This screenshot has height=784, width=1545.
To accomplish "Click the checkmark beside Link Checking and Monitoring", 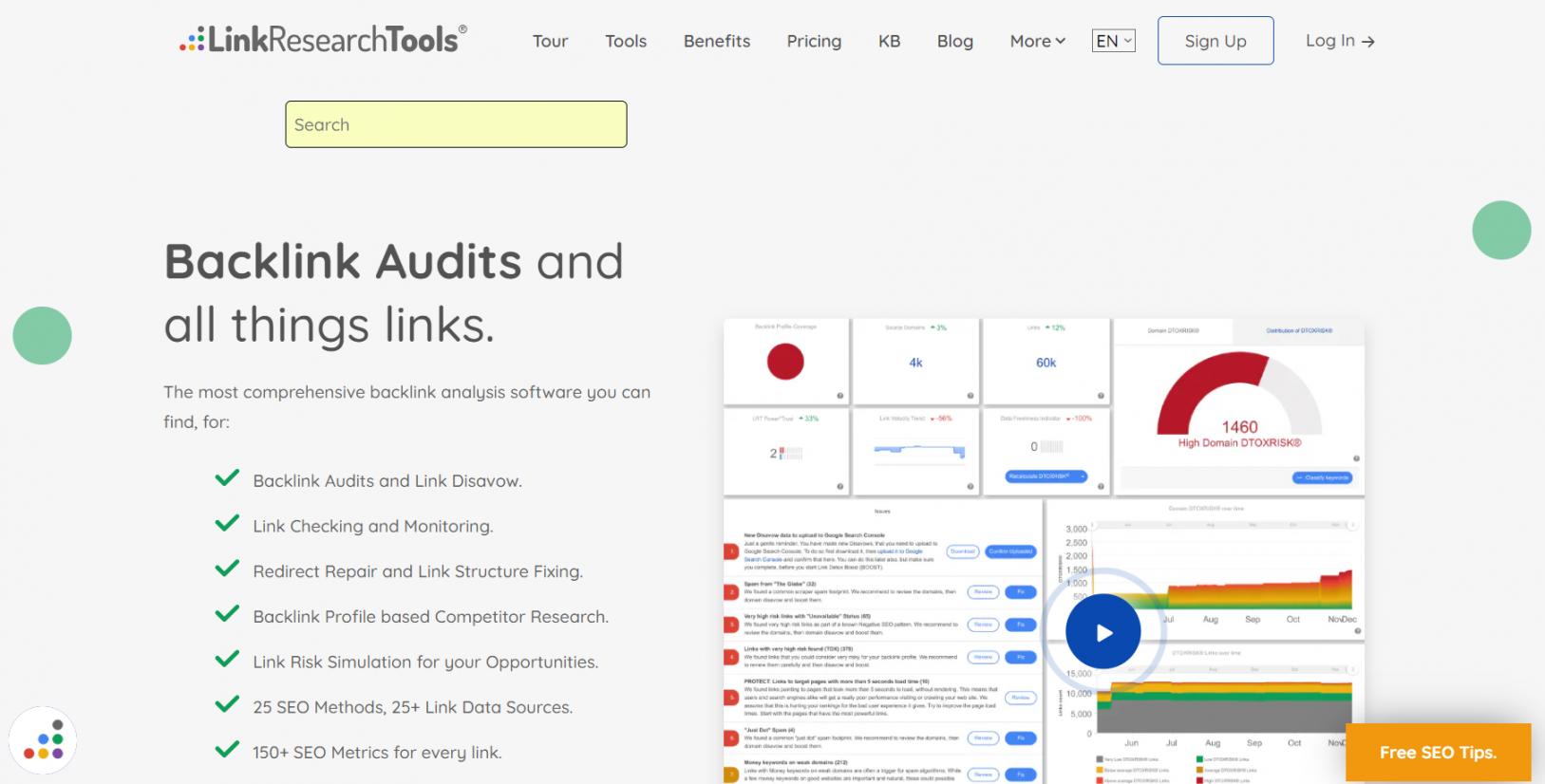I will (x=227, y=524).
